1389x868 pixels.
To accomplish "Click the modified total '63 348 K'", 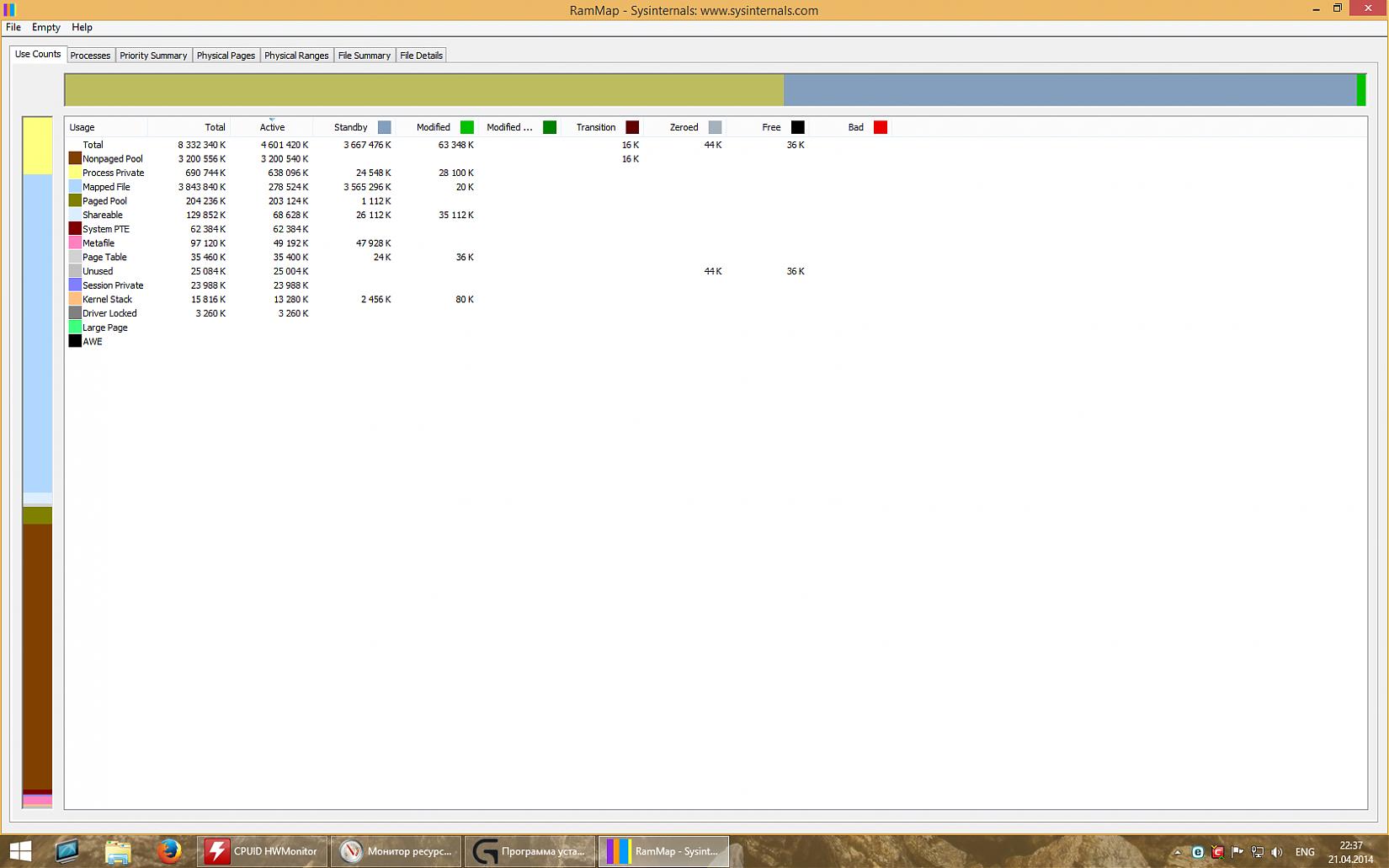I will click(x=456, y=145).
